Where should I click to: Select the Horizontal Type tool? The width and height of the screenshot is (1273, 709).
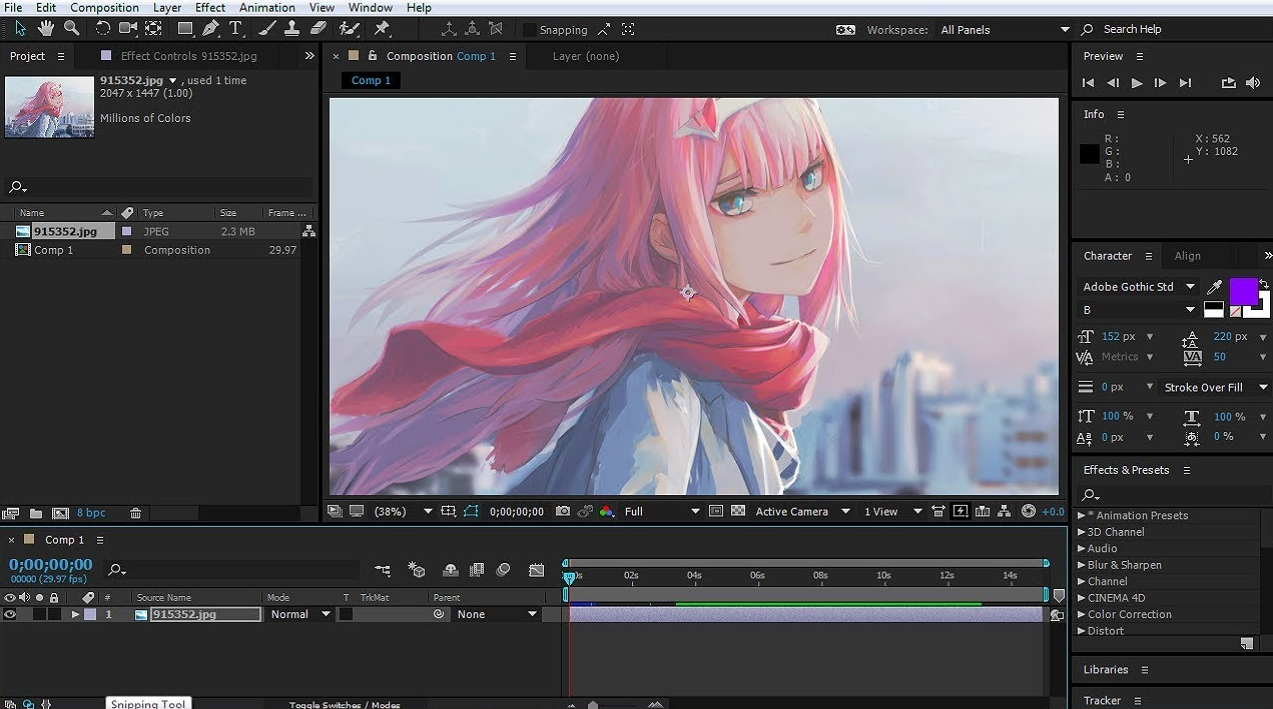click(x=236, y=29)
